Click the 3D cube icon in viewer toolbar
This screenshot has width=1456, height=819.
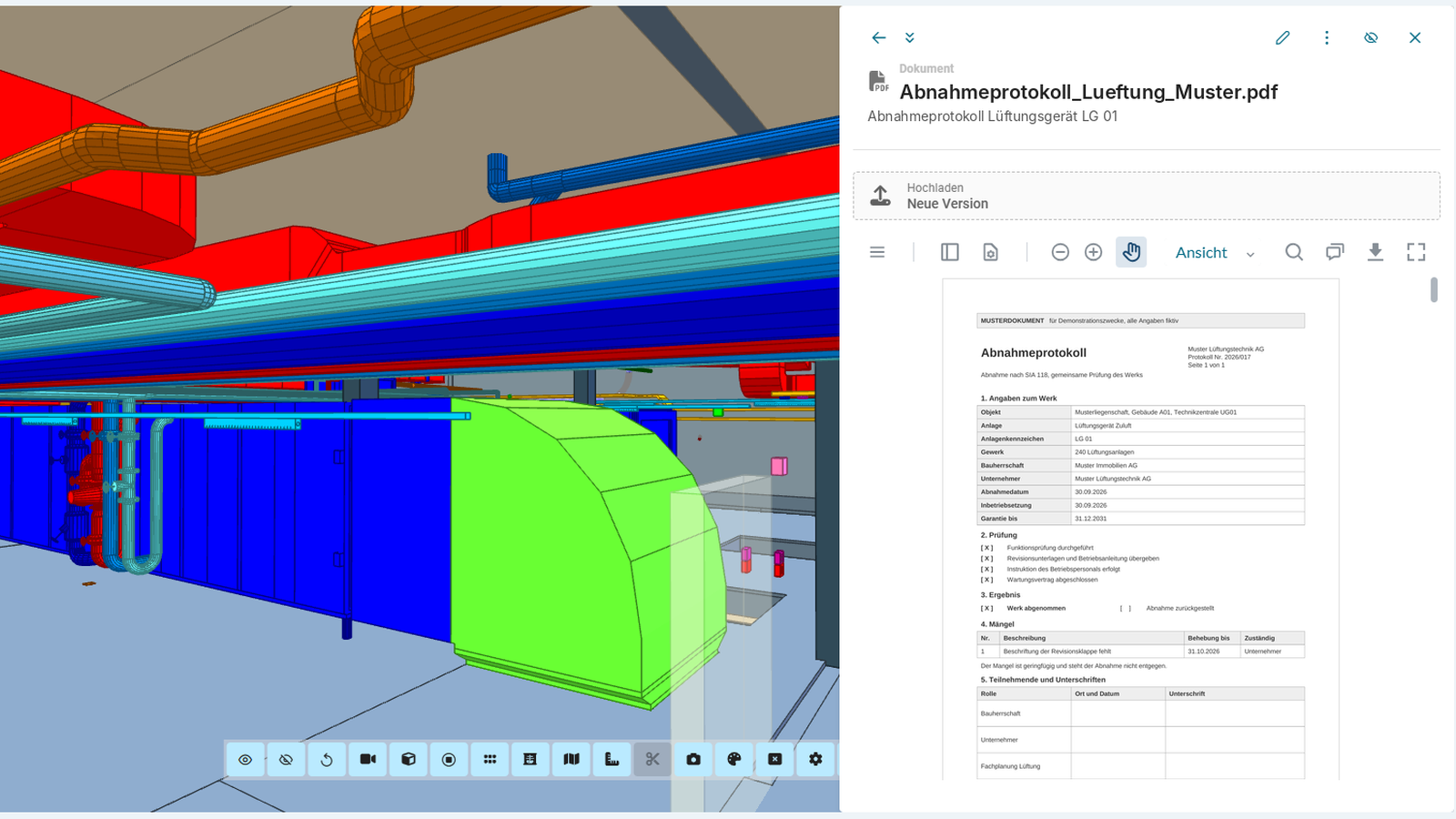[x=409, y=759]
